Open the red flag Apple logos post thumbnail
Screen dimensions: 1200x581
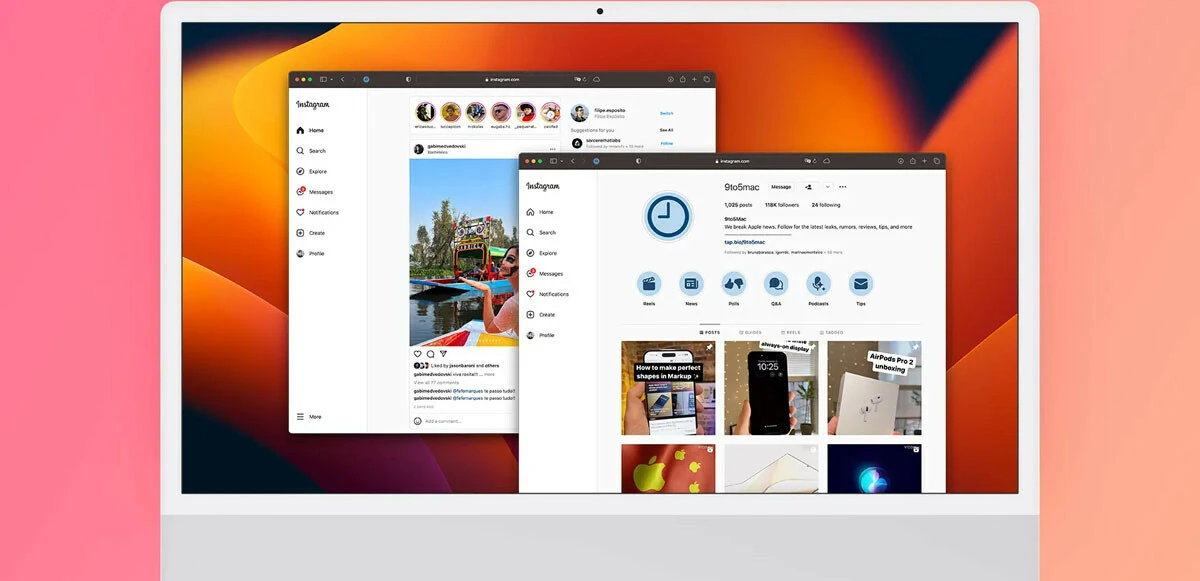pyautogui.click(x=668, y=469)
